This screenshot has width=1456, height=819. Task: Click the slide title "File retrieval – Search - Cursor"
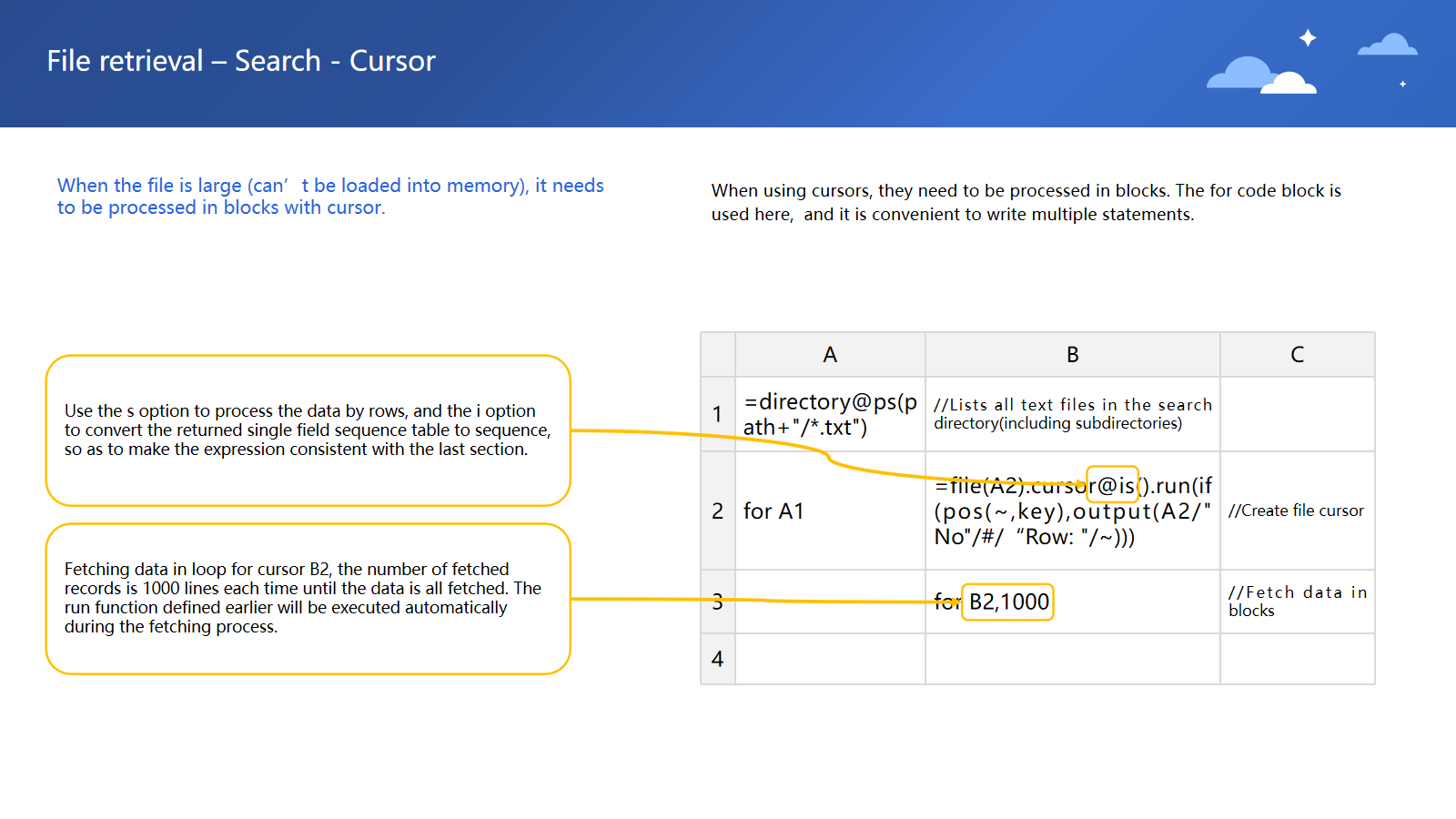click(241, 61)
